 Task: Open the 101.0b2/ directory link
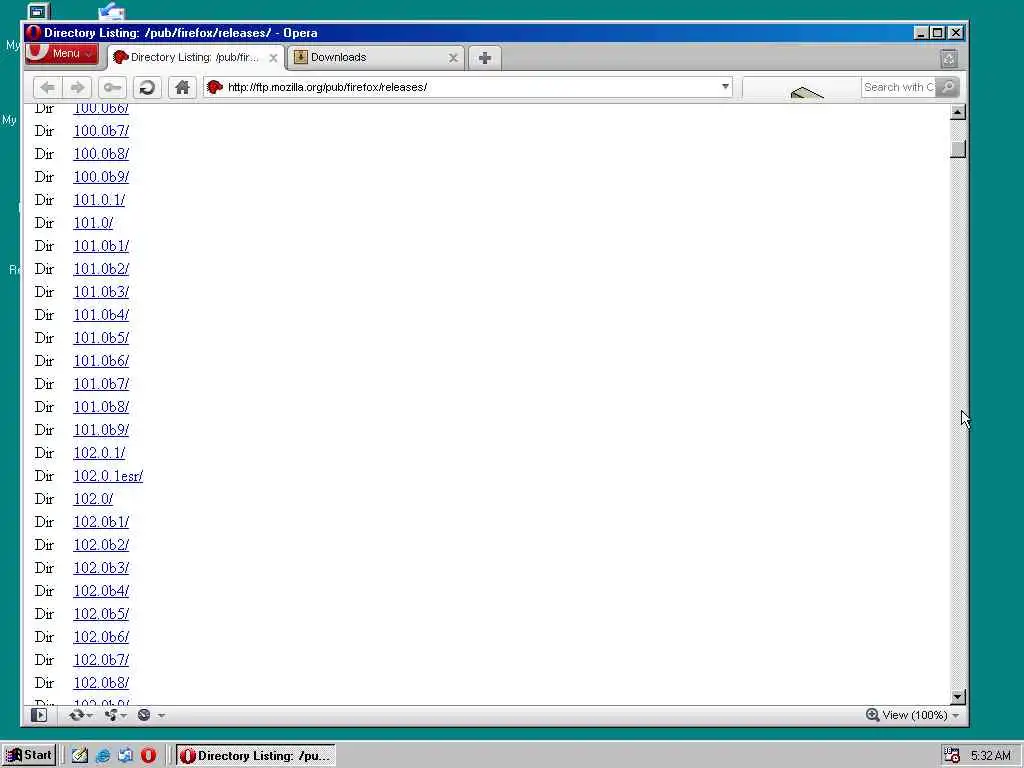[x=101, y=268]
